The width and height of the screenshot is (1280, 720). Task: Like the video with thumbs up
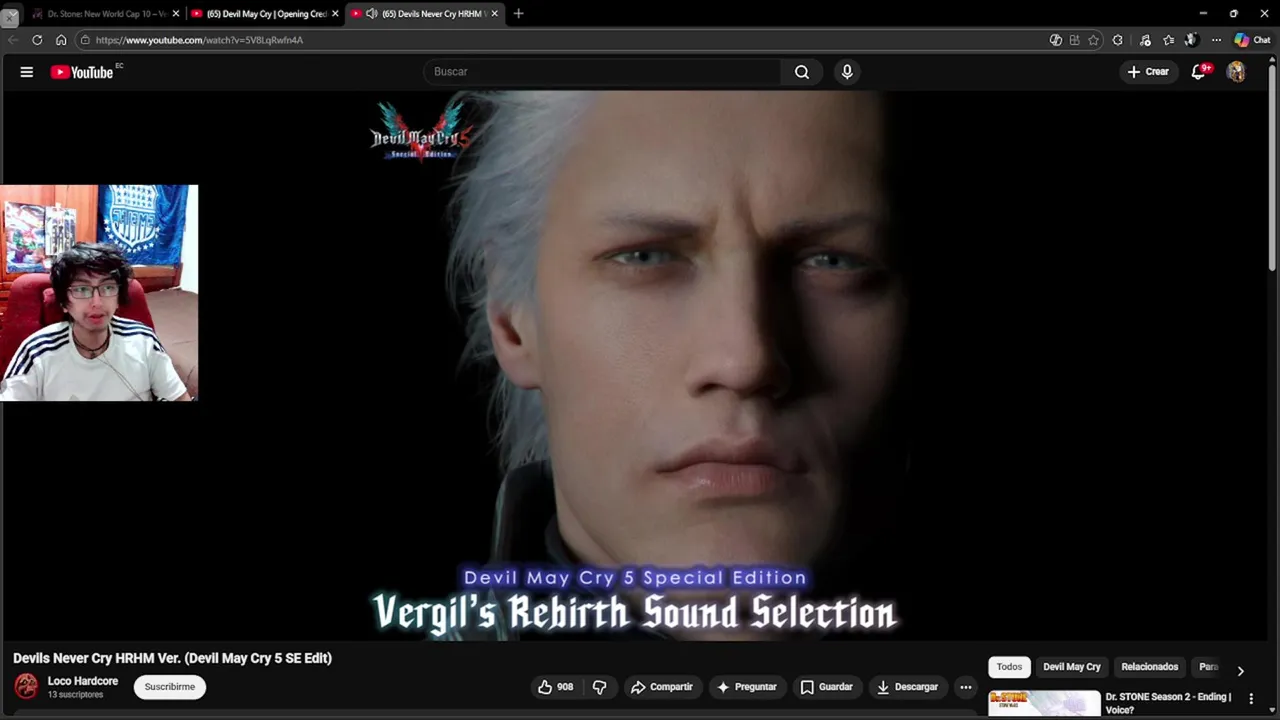point(555,687)
